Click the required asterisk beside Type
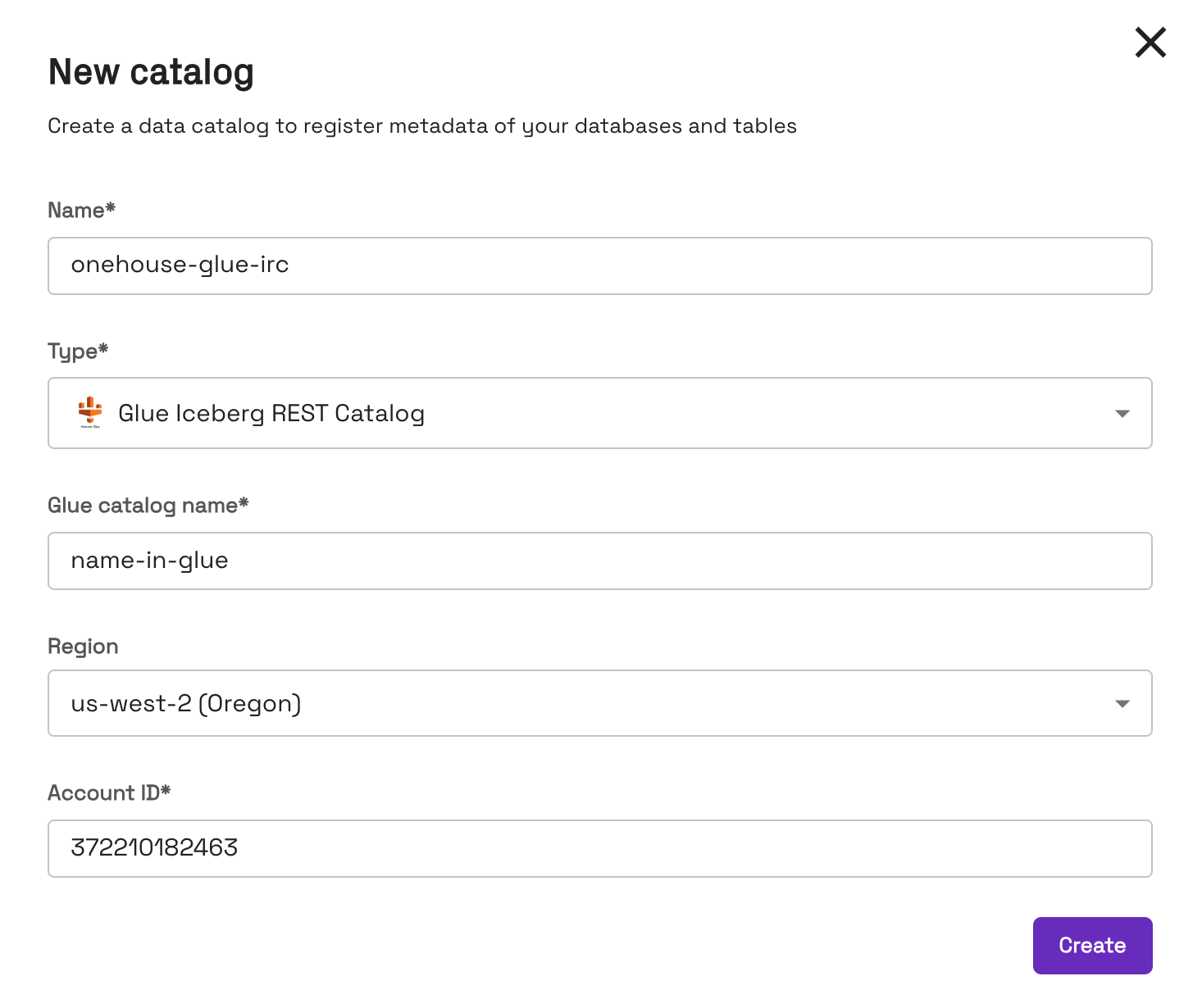Screen dimensions: 1202x1008 click(x=103, y=348)
